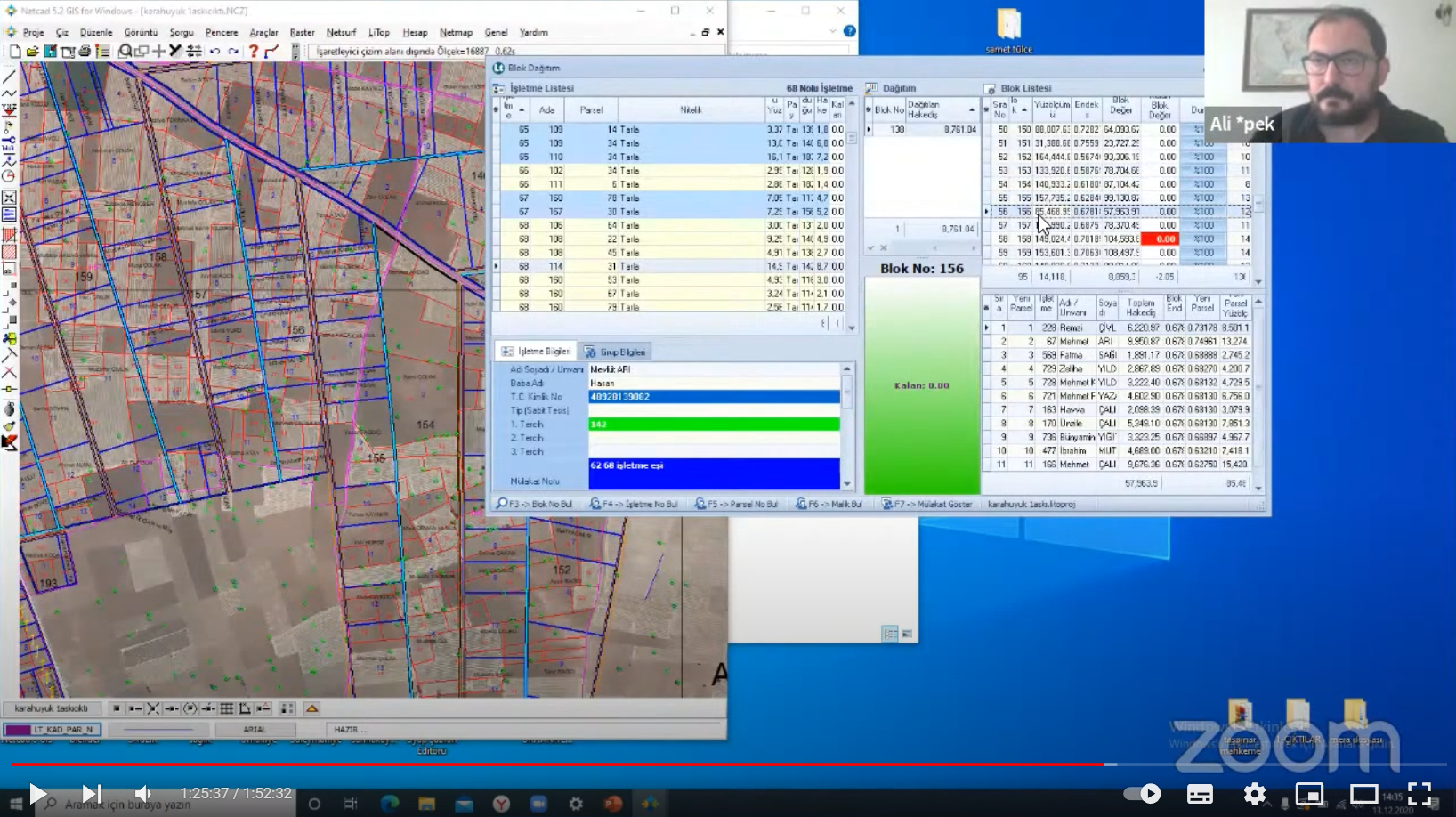Open the Sorgu menu
Screen dimensions: 1456x817
tap(182, 32)
